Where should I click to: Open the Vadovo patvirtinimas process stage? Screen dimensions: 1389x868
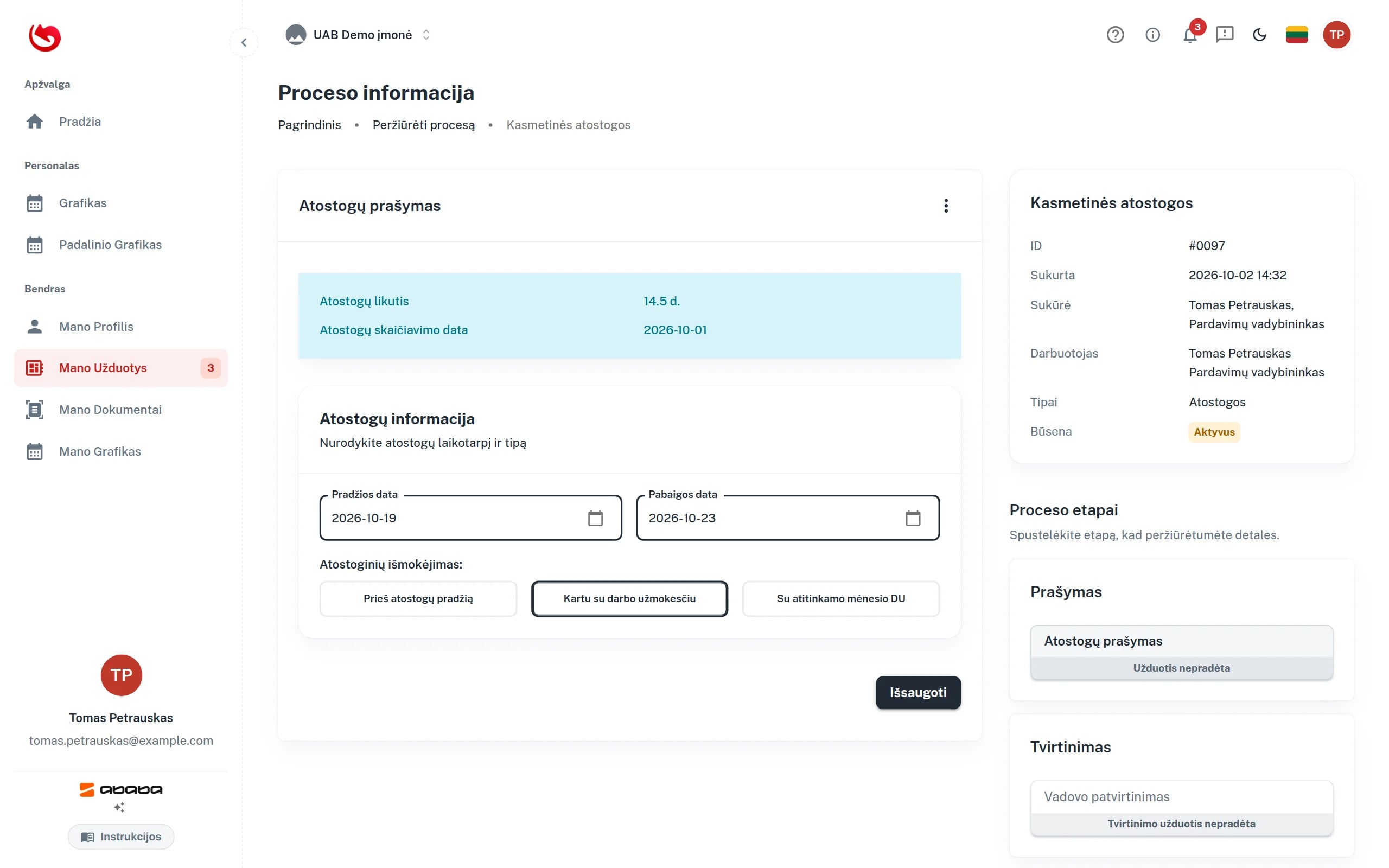[x=1181, y=808]
